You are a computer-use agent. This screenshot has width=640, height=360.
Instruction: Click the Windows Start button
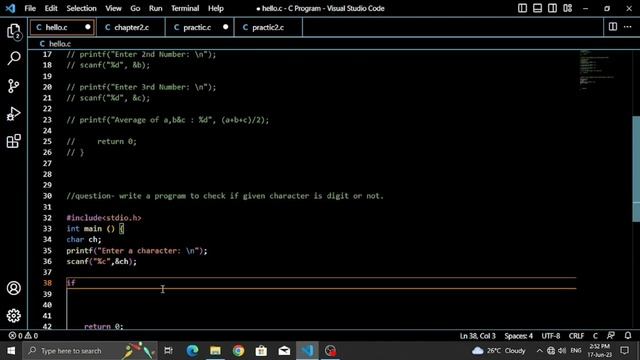tap(11, 351)
